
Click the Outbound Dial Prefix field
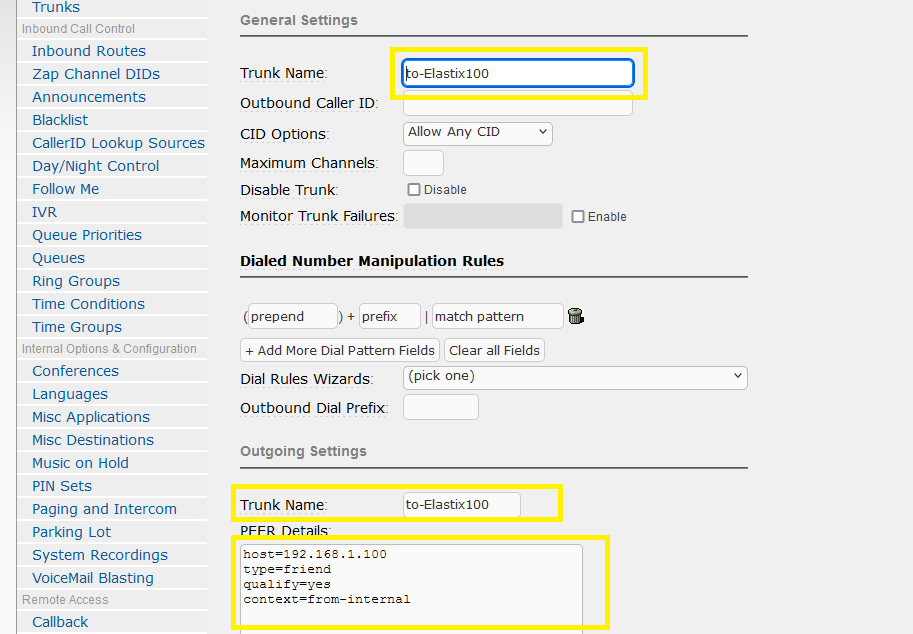[440, 407]
